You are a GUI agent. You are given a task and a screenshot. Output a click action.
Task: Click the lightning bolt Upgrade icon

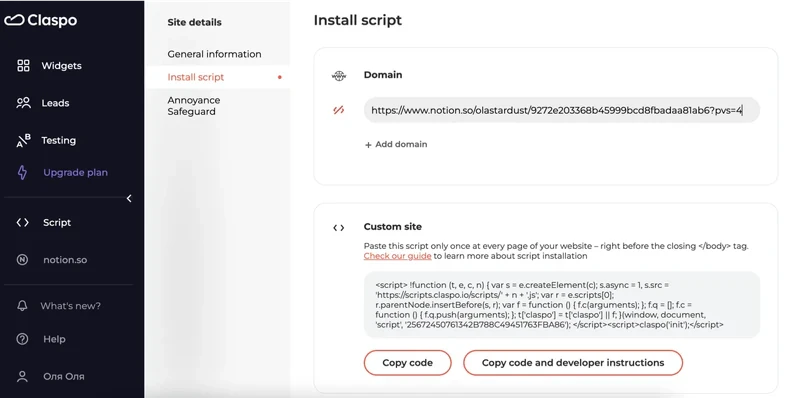(x=22, y=172)
